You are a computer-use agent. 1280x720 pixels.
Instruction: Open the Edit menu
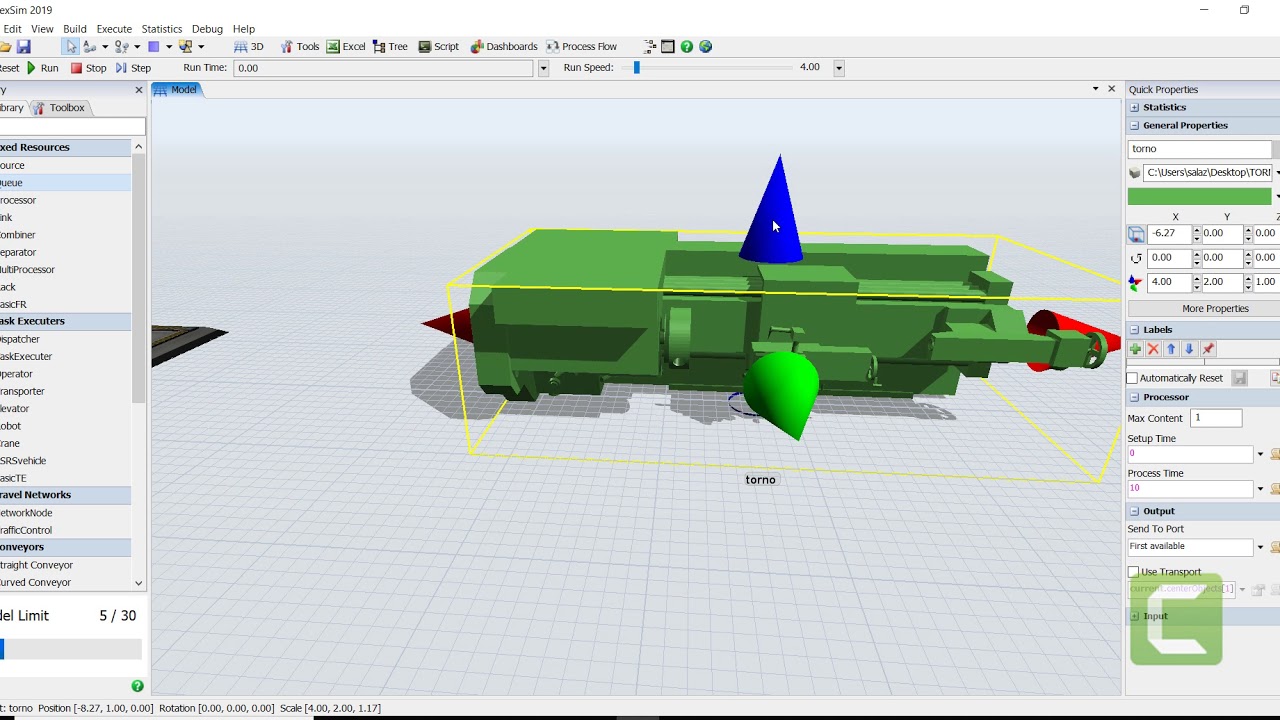point(11,29)
